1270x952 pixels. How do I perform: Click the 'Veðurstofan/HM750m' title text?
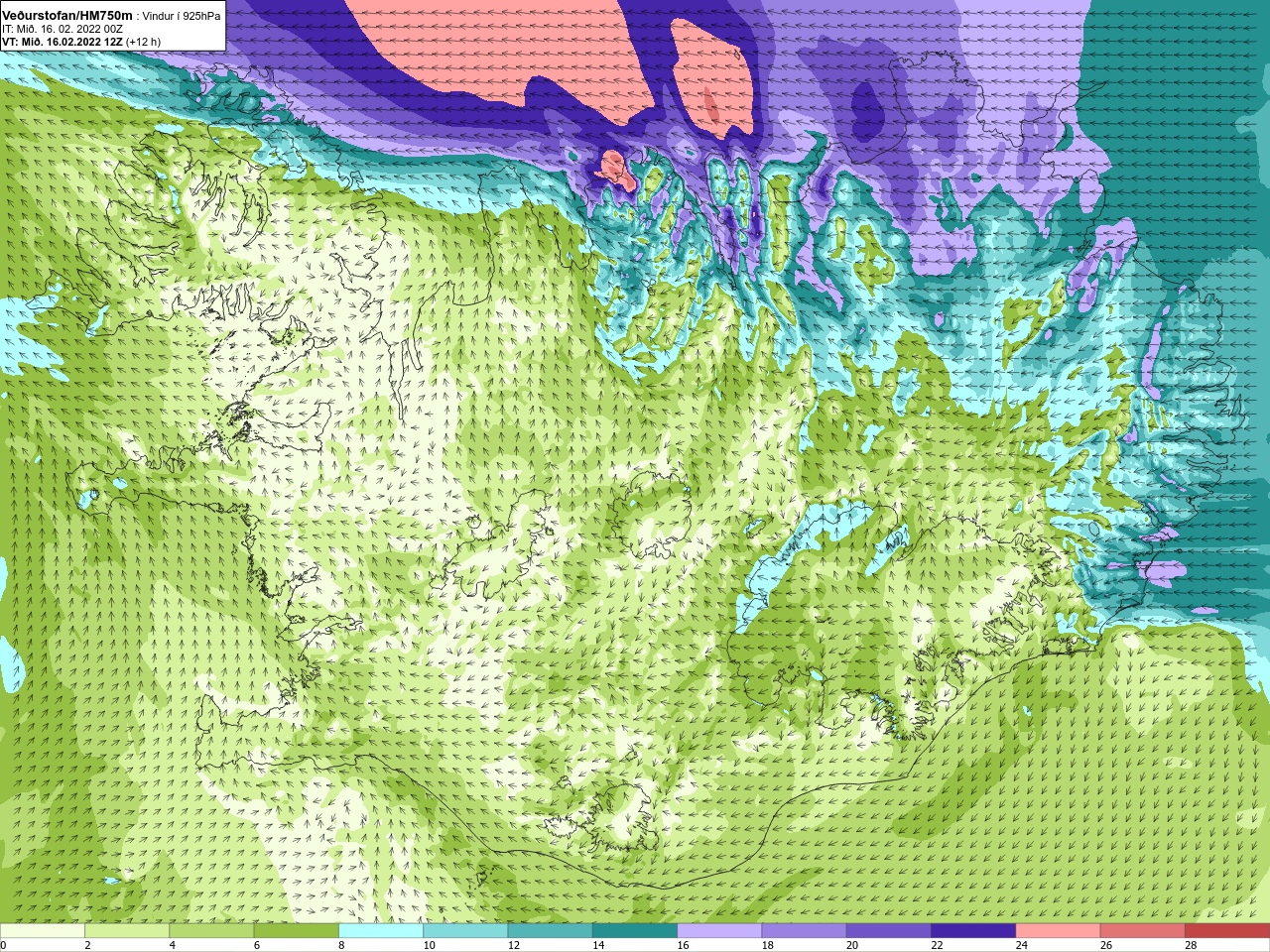point(67,16)
